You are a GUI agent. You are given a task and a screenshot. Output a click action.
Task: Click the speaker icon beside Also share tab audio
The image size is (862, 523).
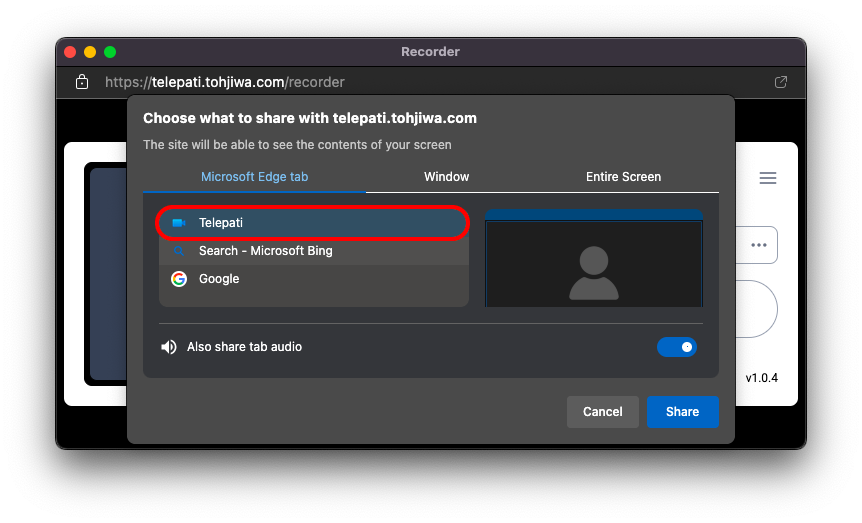tap(169, 347)
